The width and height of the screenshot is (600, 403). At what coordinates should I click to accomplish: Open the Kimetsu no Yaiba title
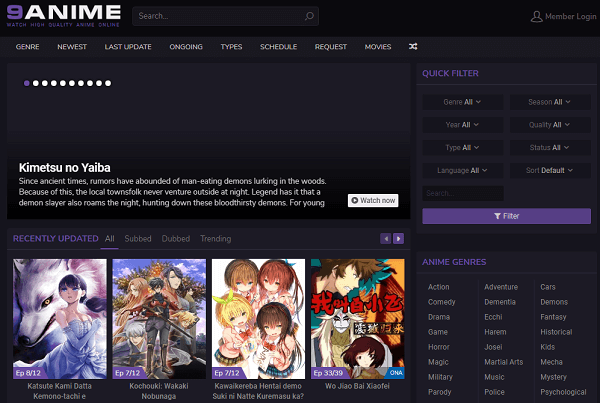(65, 168)
